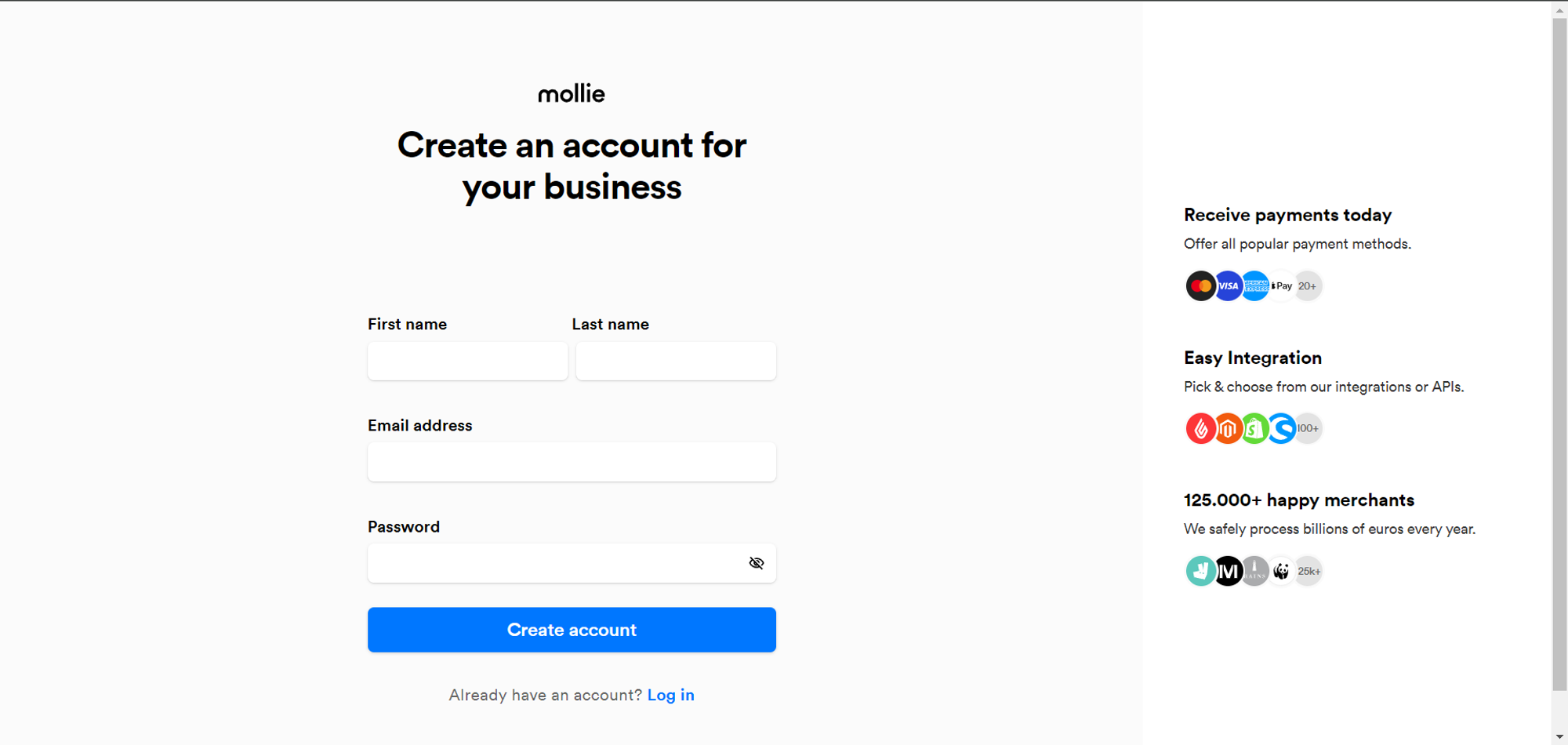This screenshot has height=745, width=1568.
Task: Click inside the First name field
Action: click(466, 361)
